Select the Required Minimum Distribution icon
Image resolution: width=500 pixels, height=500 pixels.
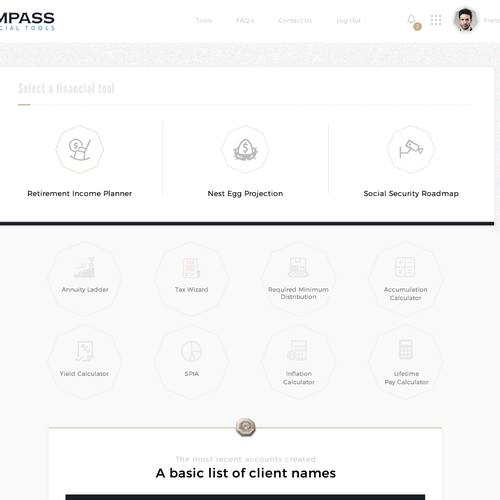(298, 267)
